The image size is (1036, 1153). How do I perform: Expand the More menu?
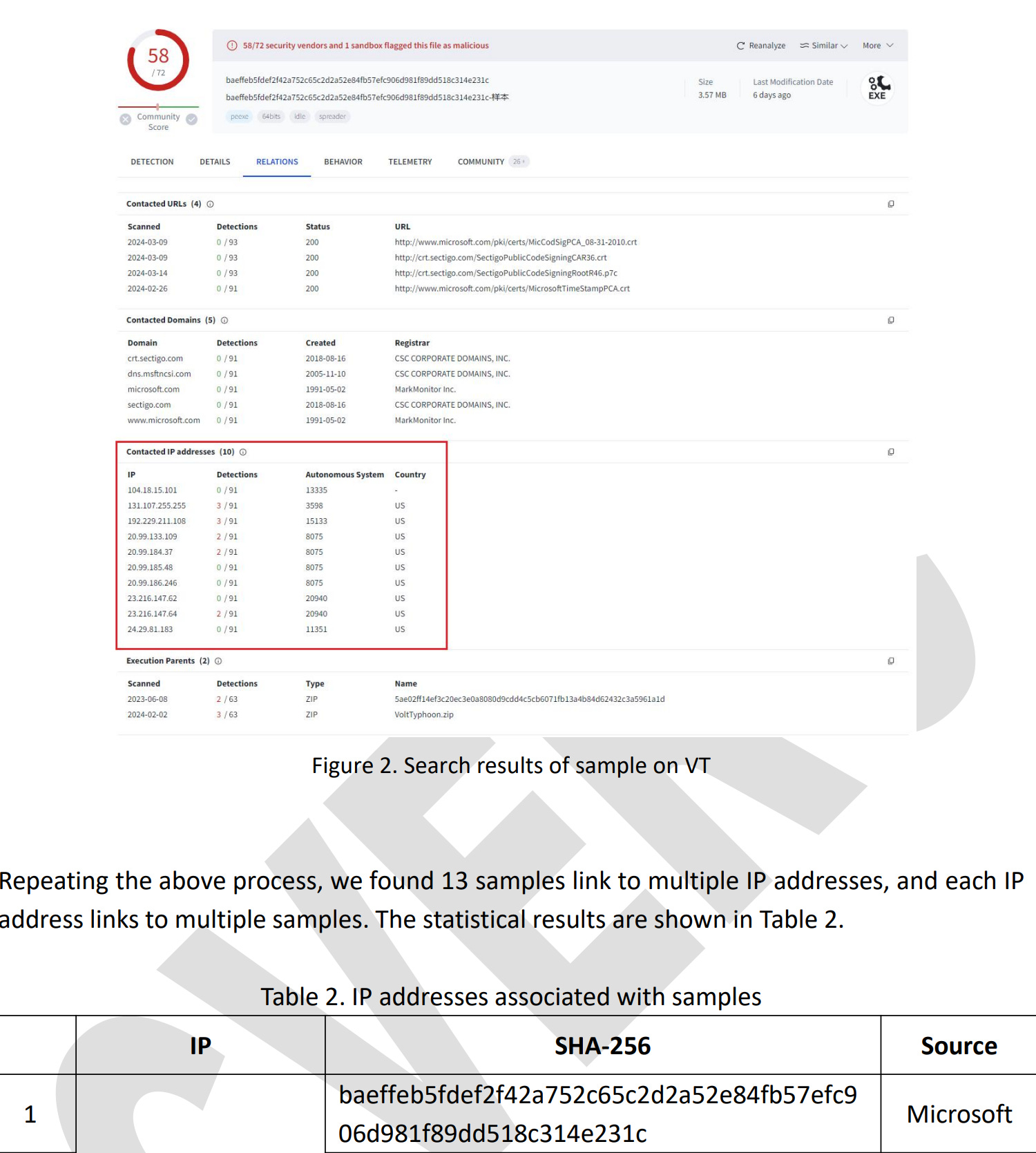point(877,46)
